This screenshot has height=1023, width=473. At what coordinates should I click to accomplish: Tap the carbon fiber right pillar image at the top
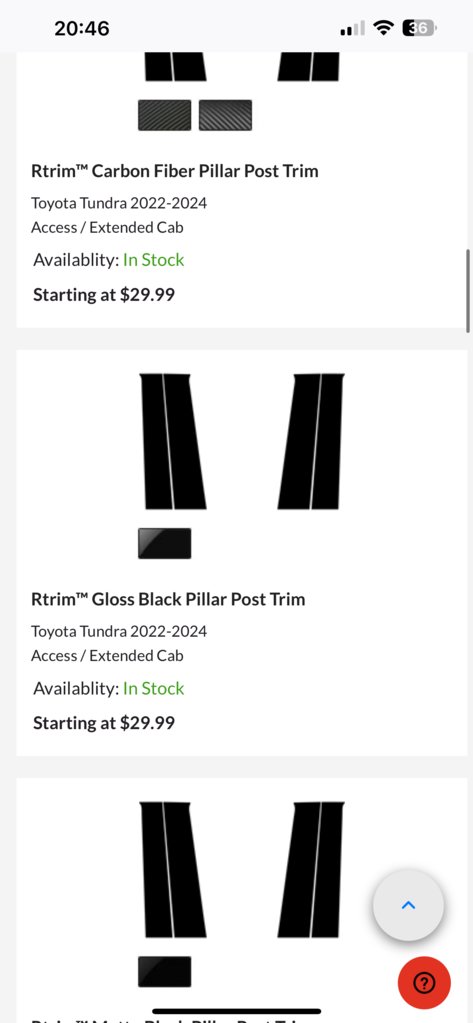click(309, 67)
